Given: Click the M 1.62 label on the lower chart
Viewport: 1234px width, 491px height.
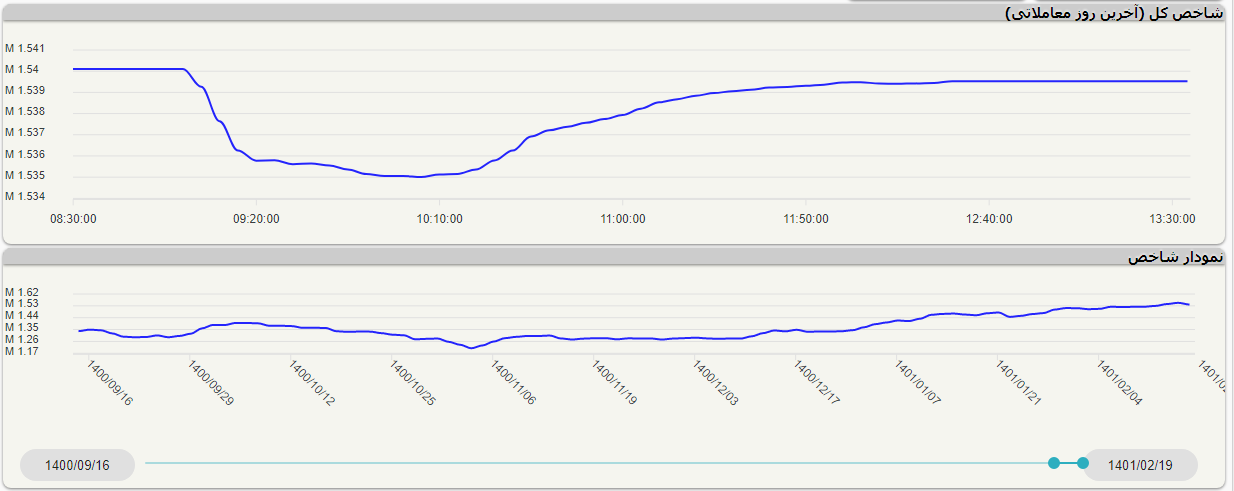Looking at the screenshot, I should (x=22, y=292).
